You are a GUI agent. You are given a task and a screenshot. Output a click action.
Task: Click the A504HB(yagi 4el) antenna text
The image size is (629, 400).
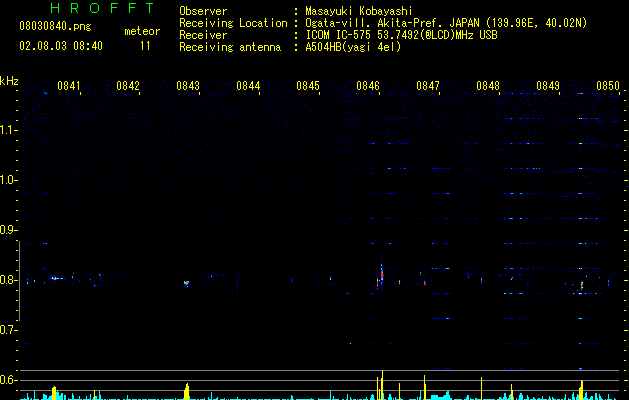pyautogui.click(x=353, y=47)
